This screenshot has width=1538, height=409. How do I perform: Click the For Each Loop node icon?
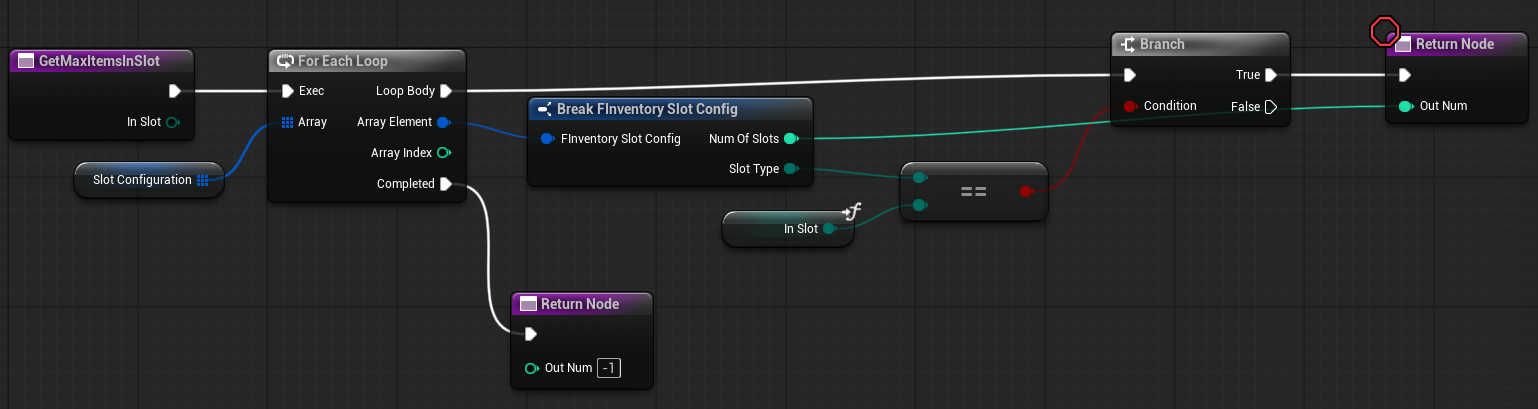point(285,62)
